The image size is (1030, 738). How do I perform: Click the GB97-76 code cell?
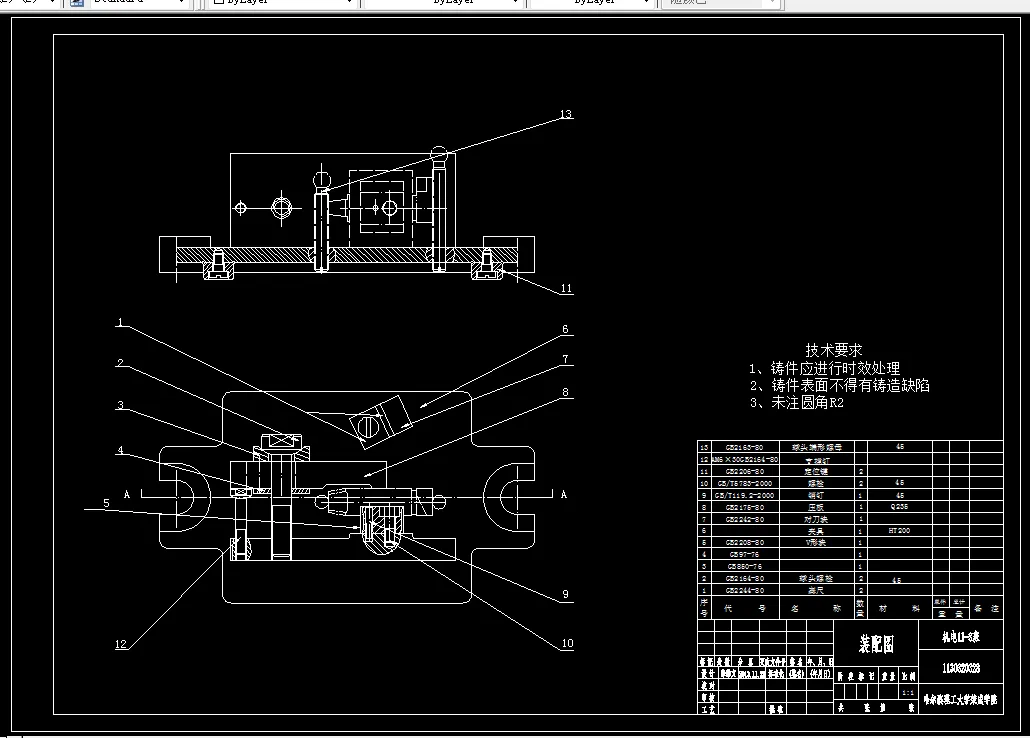coord(745,555)
